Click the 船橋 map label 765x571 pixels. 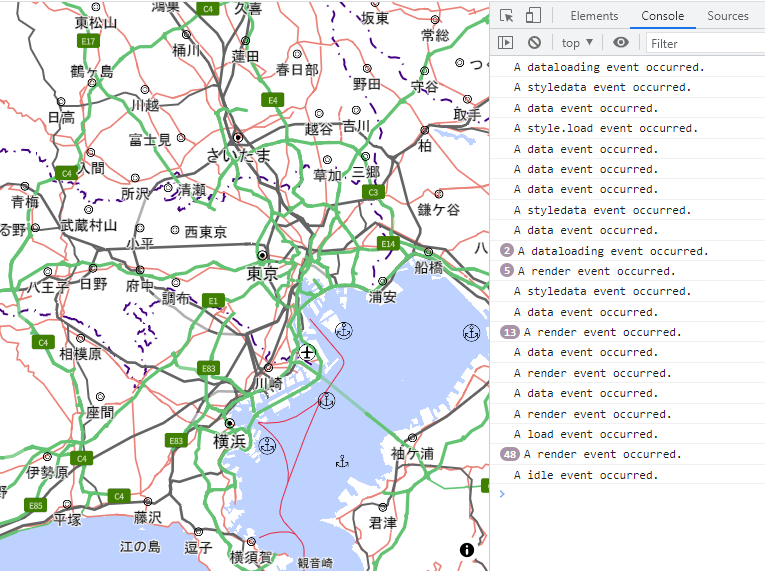pyautogui.click(x=428, y=267)
